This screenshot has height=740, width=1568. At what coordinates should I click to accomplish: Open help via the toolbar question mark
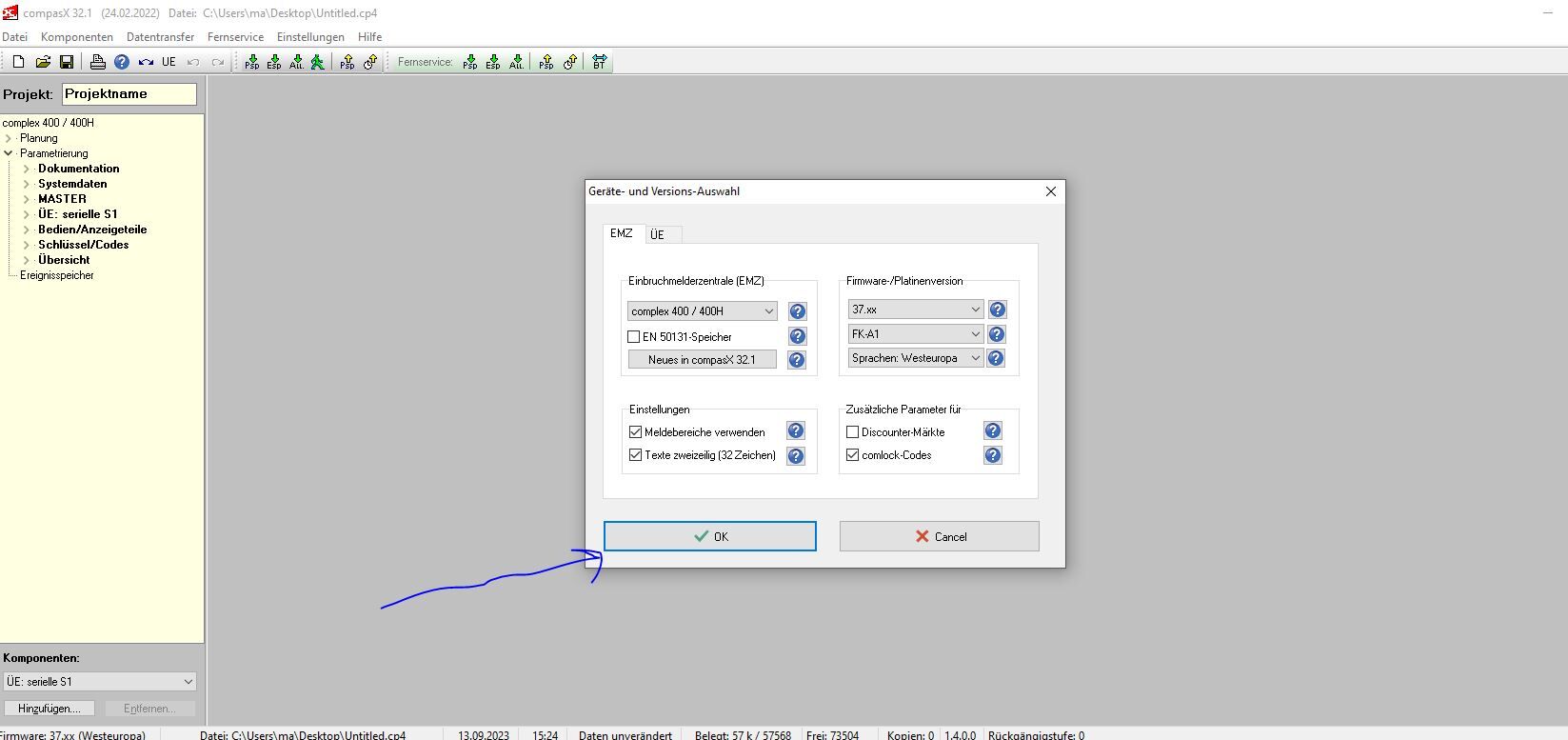(x=122, y=62)
